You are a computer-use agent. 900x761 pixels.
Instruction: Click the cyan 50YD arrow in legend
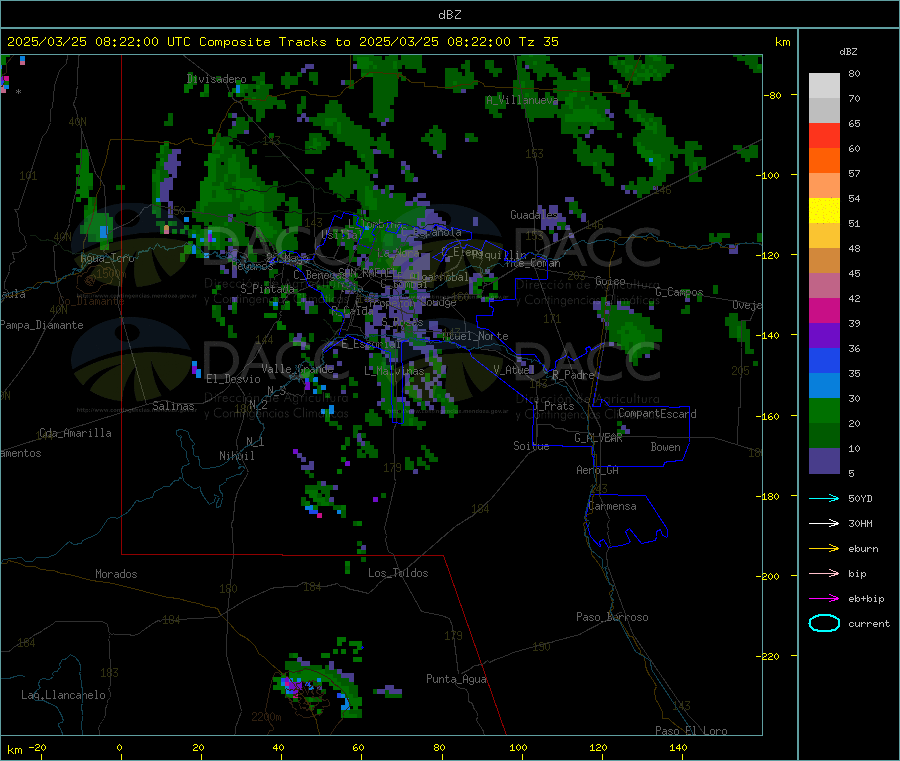tap(824, 498)
